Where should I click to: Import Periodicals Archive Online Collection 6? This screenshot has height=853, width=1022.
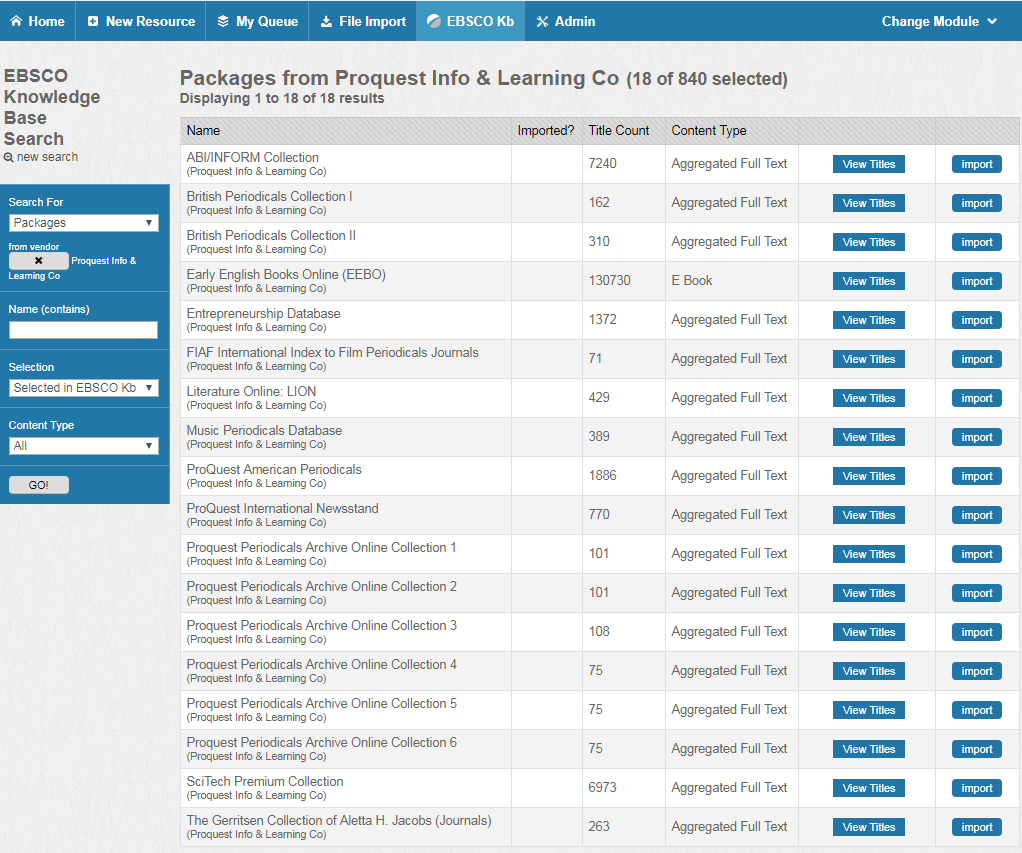tap(976, 749)
